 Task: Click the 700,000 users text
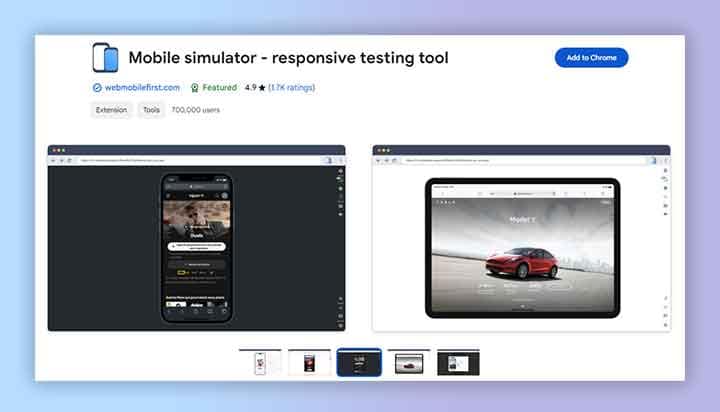click(195, 110)
